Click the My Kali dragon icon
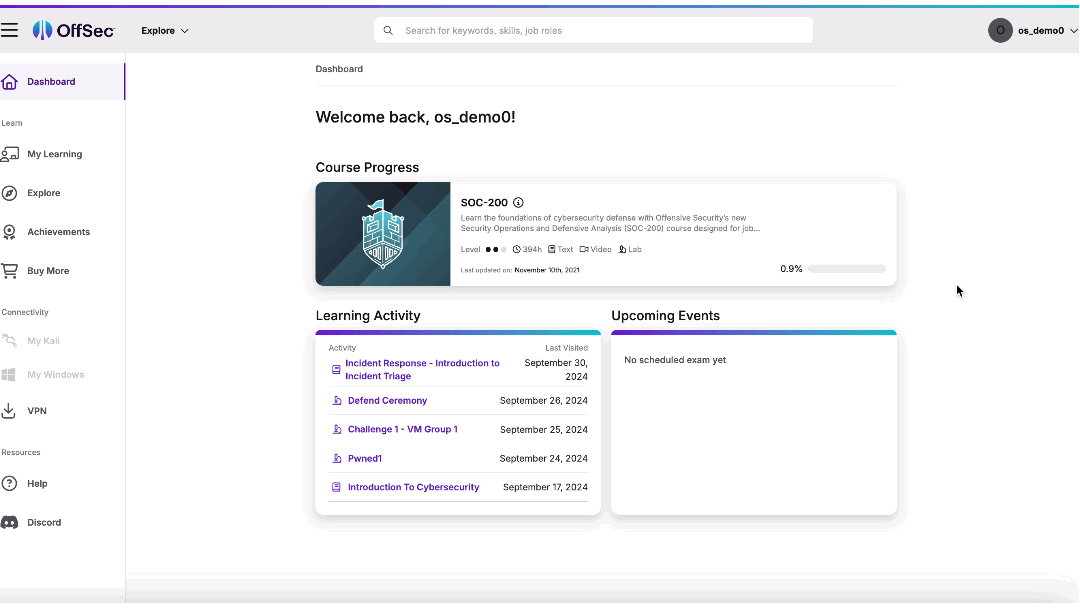This screenshot has width=1080, height=608. click(x=10, y=340)
